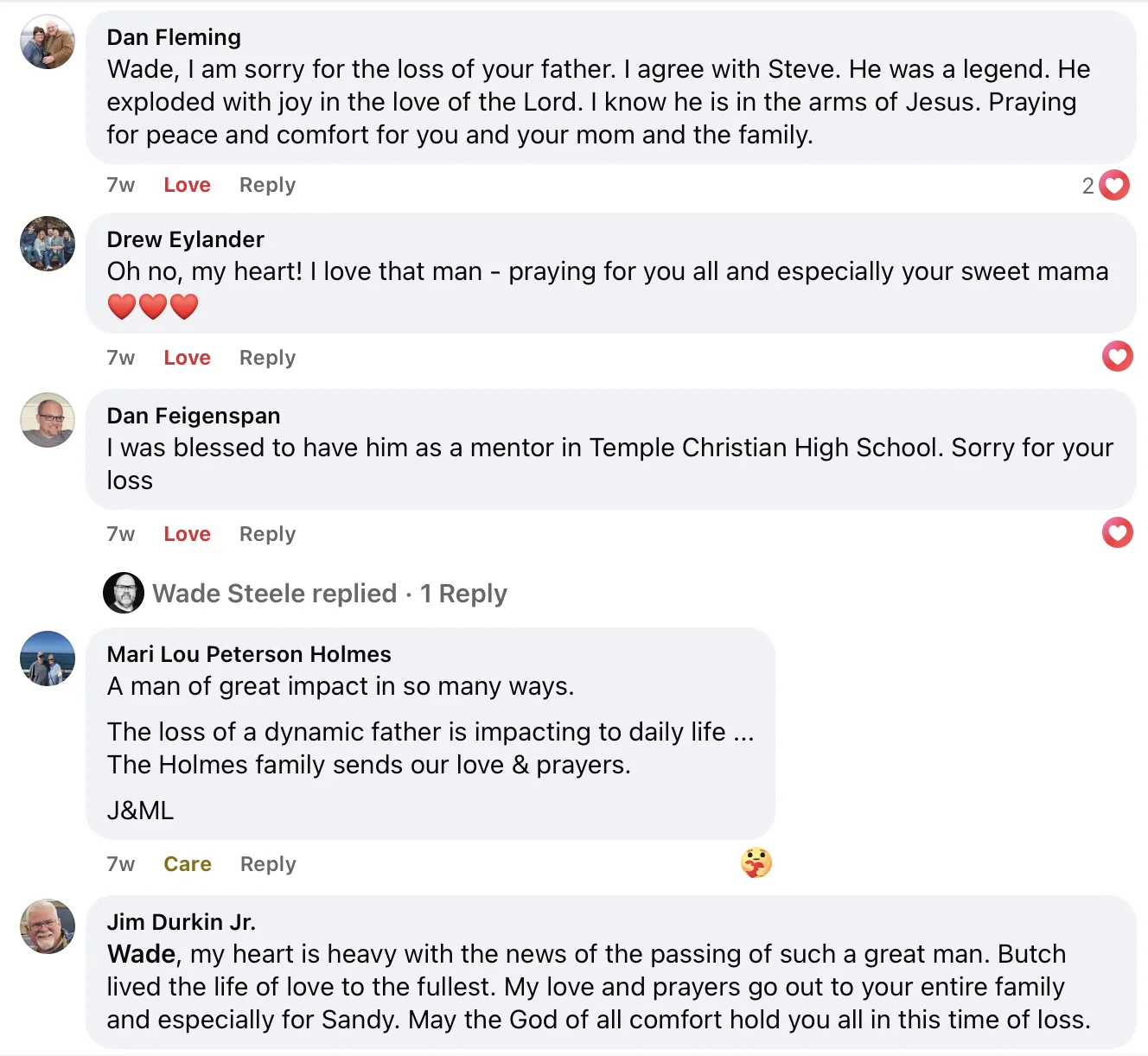1148x1056 pixels.
Task: Click heart reaction icon on Drew Eylander's comment
Action: (x=1117, y=356)
